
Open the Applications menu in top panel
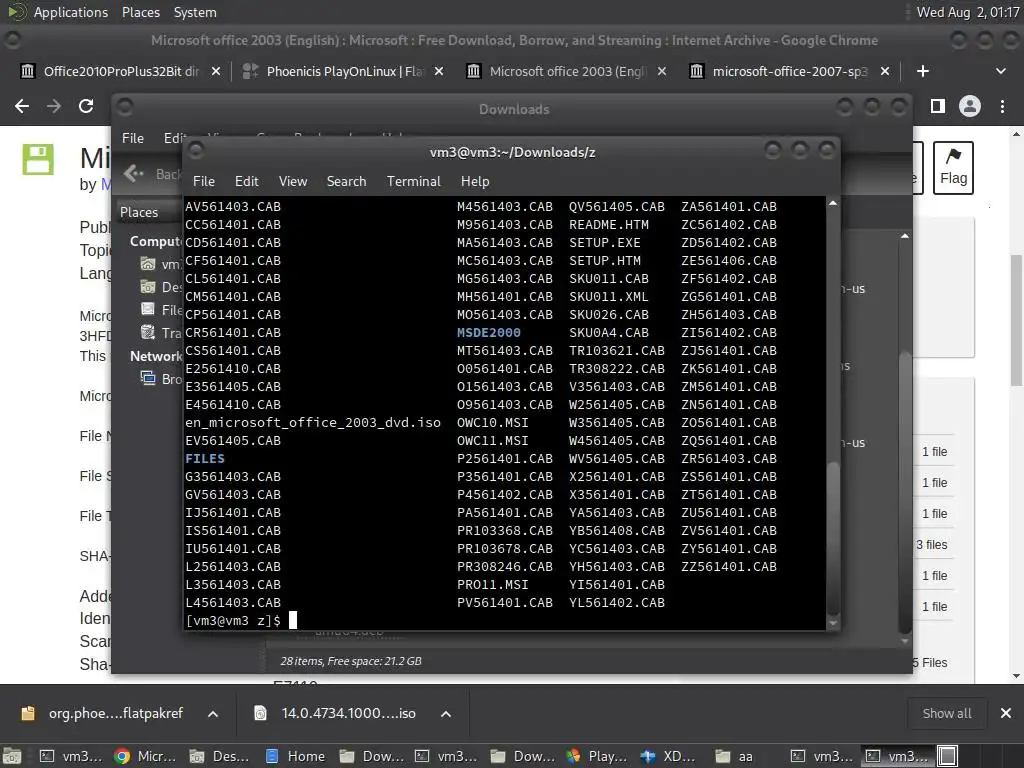click(x=71, y=12)
